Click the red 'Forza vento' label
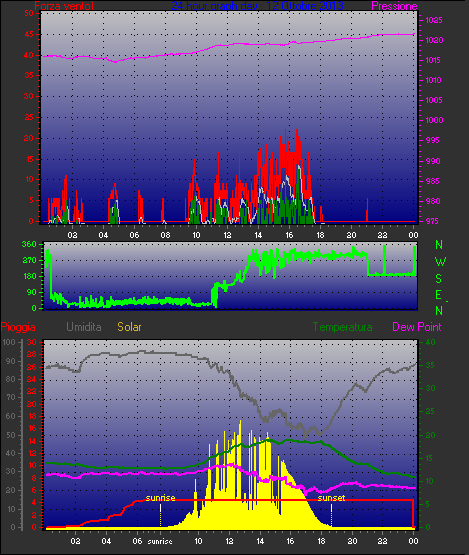 64,6
